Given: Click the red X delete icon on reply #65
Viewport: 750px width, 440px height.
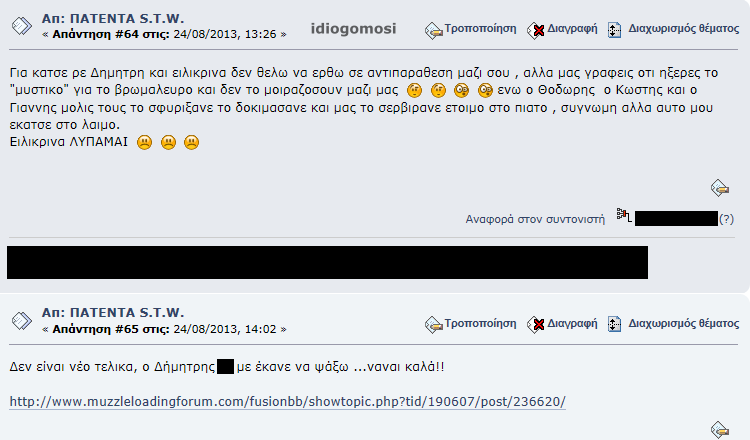Looking at the screenshot, I should 536,325.
